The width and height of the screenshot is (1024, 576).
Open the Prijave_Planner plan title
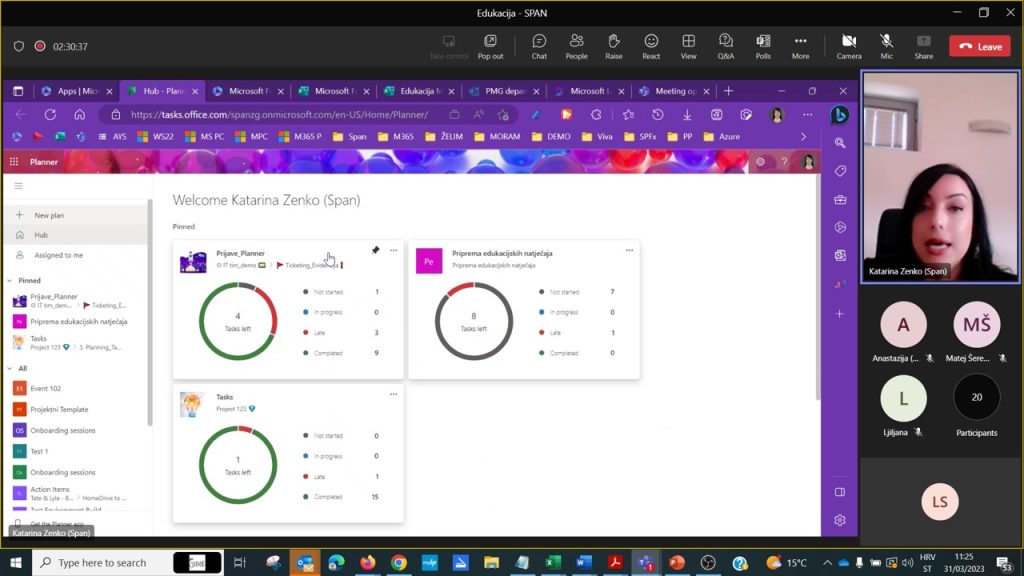click(240, 253)
